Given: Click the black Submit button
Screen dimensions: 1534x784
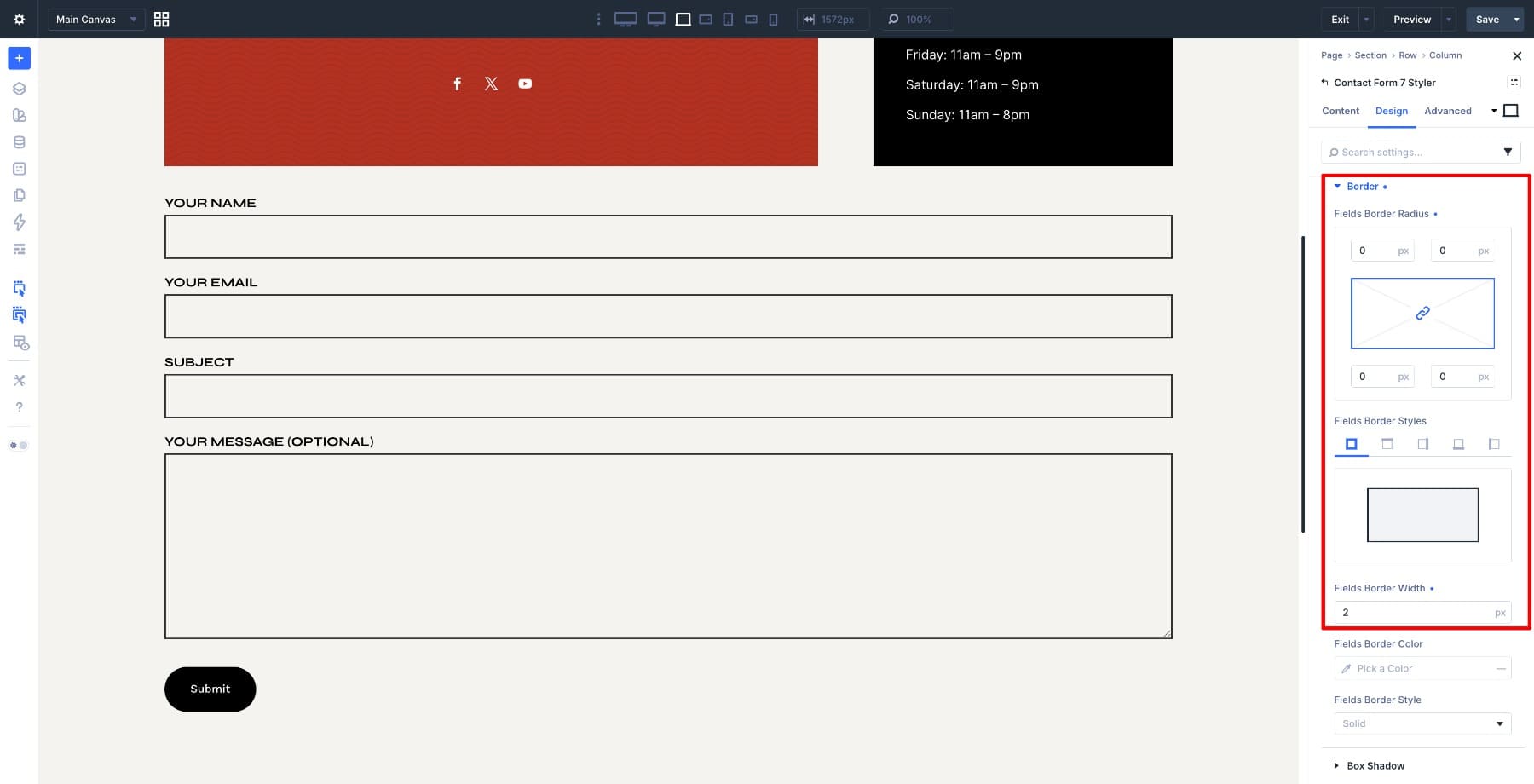Looking at the screenshot, I should [x=210, y=689].
